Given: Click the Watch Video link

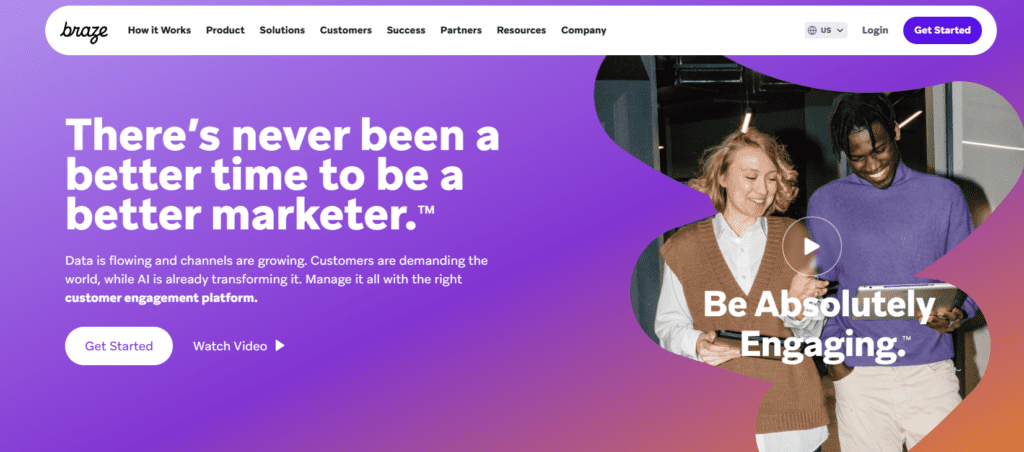Looking at the screenshot, I should [230, 346].
